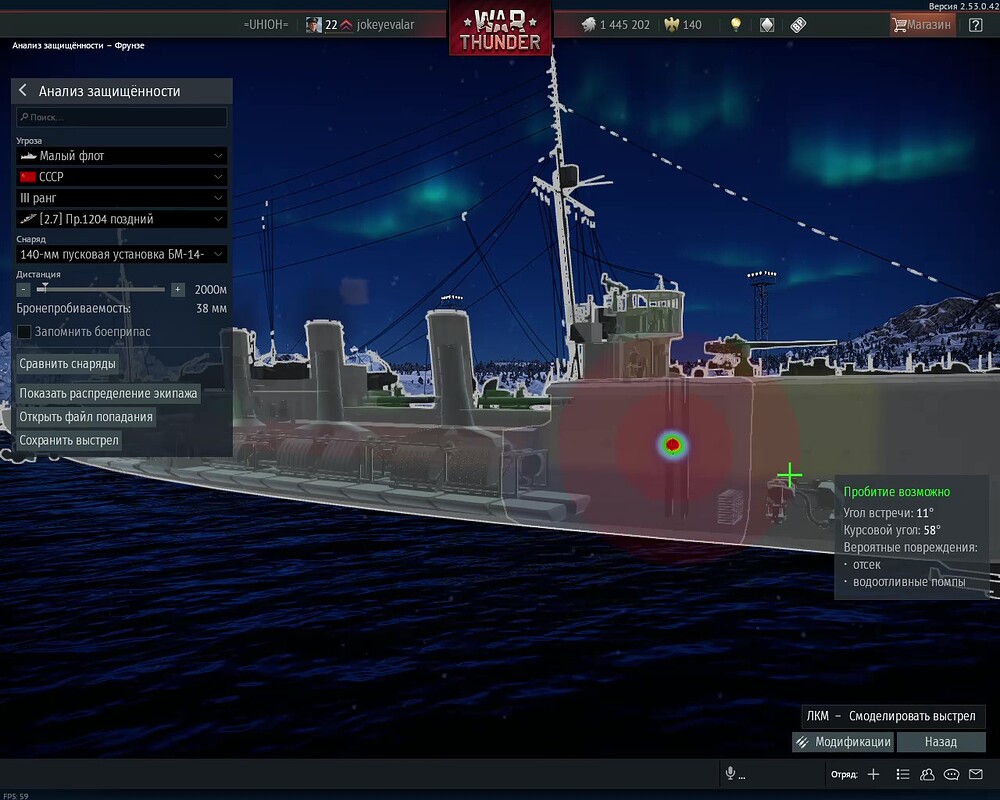Invite to Отряд with plus icon
The height and width of the screenshot is (800, 1000).
pos(874,774)
